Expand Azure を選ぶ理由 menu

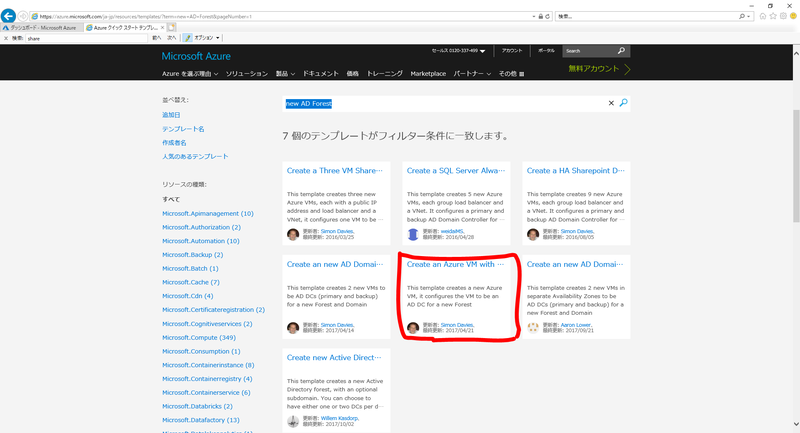click(190, 74)
